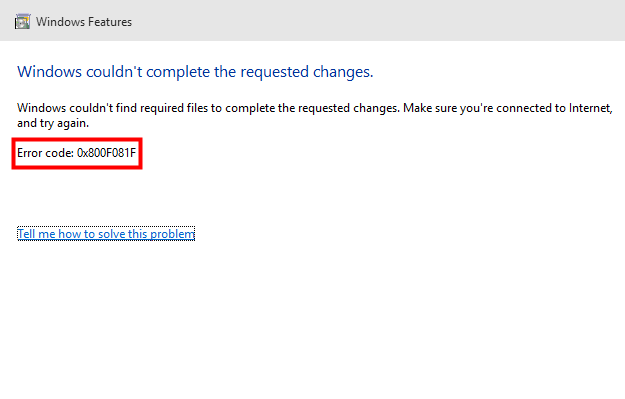Click the red highlight box border
The image size is (625, 399).
coord(77,140)
